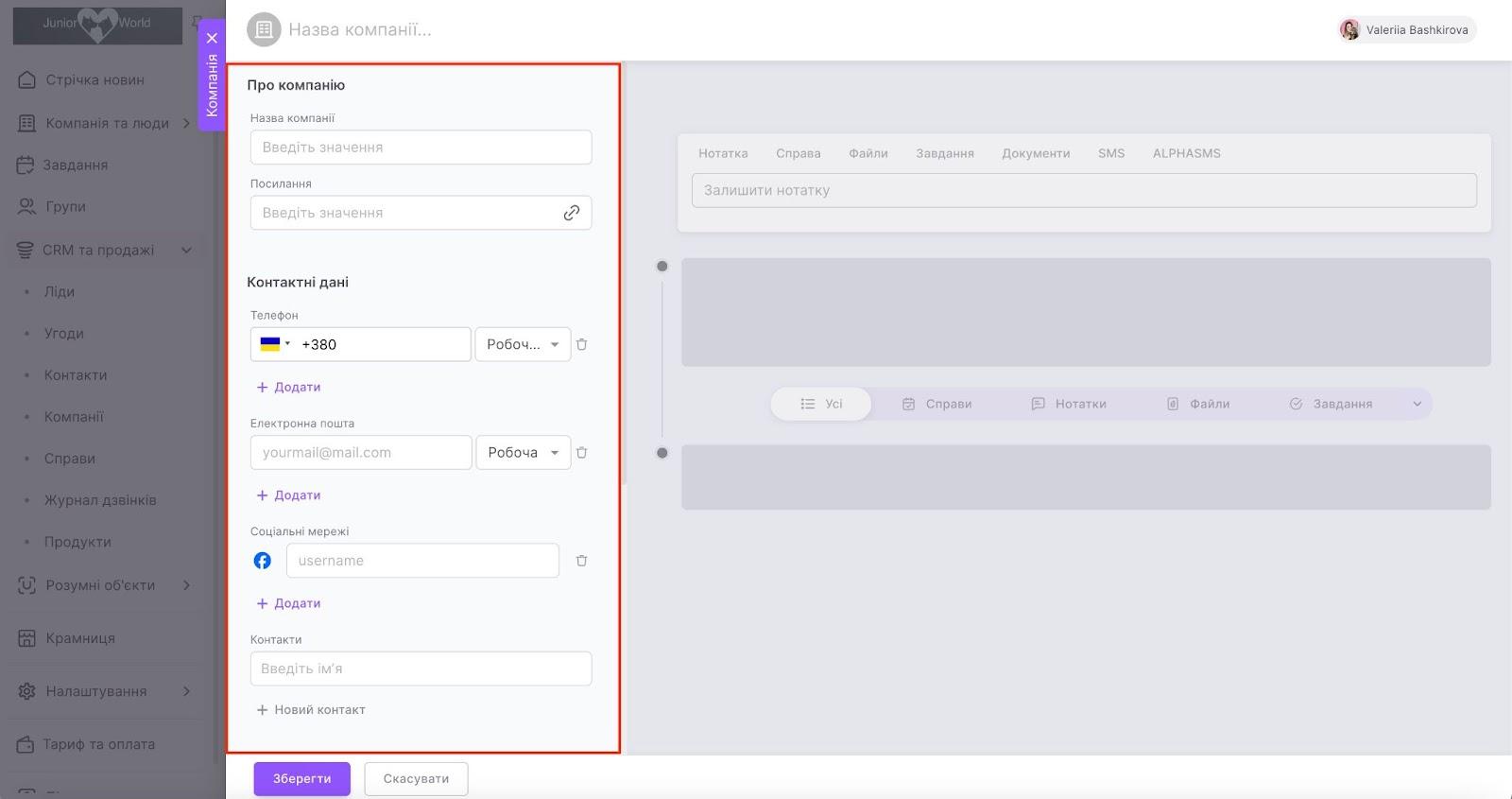Click trash icon next to email field
1512x799 pixels.
(581, 453)
